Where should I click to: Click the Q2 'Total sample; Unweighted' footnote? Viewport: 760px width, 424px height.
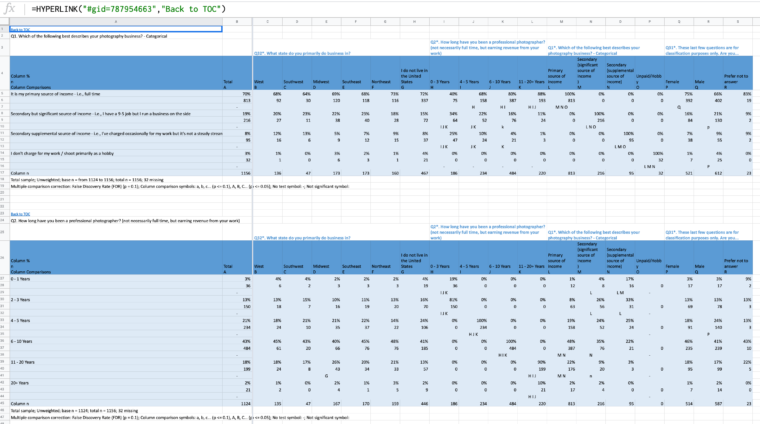coord(74,410)
